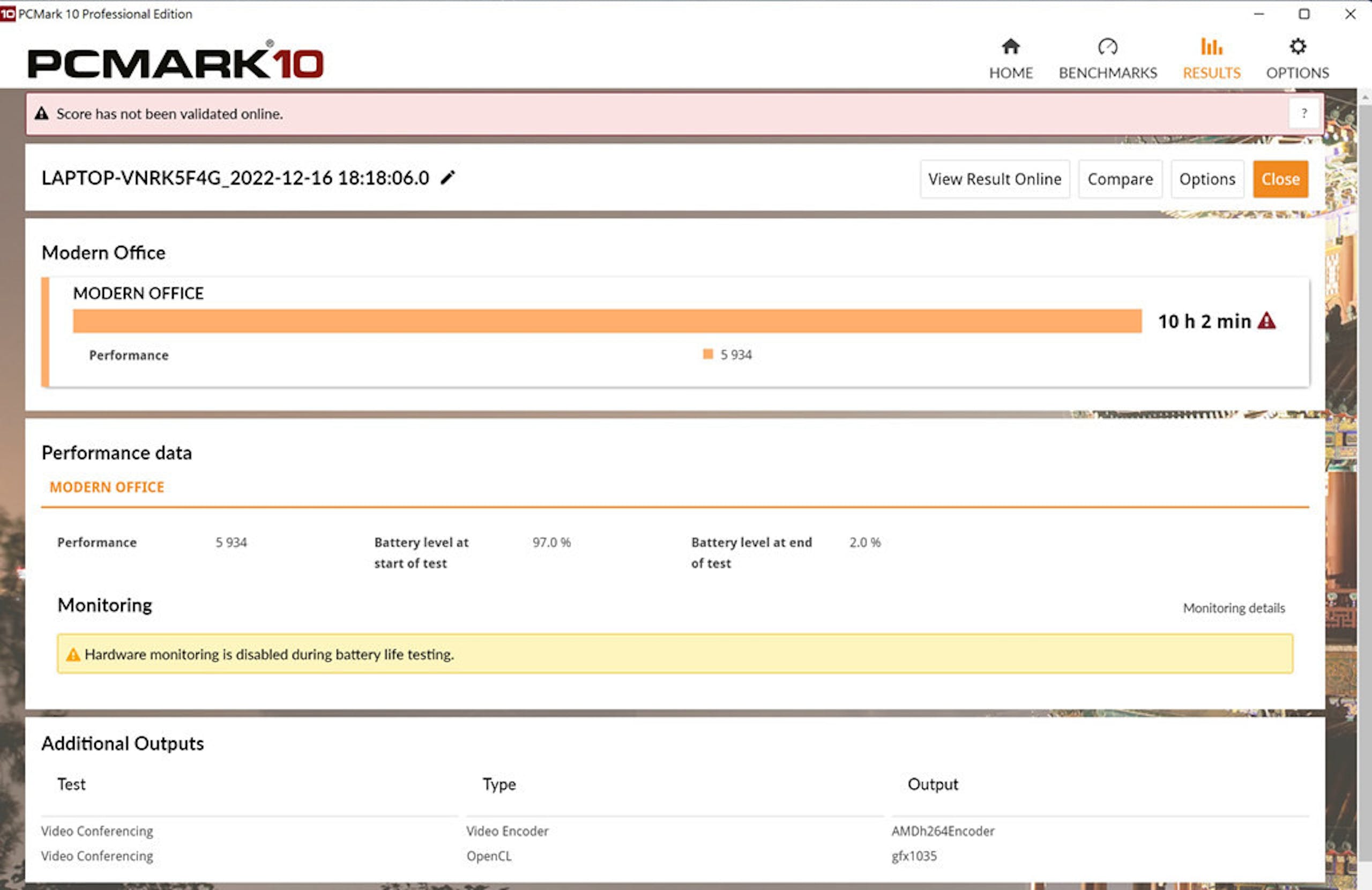This screenshot has height=890, width=1372.
Task: Click PCMark 10 title bar app icon
Action: pos(8,14)
